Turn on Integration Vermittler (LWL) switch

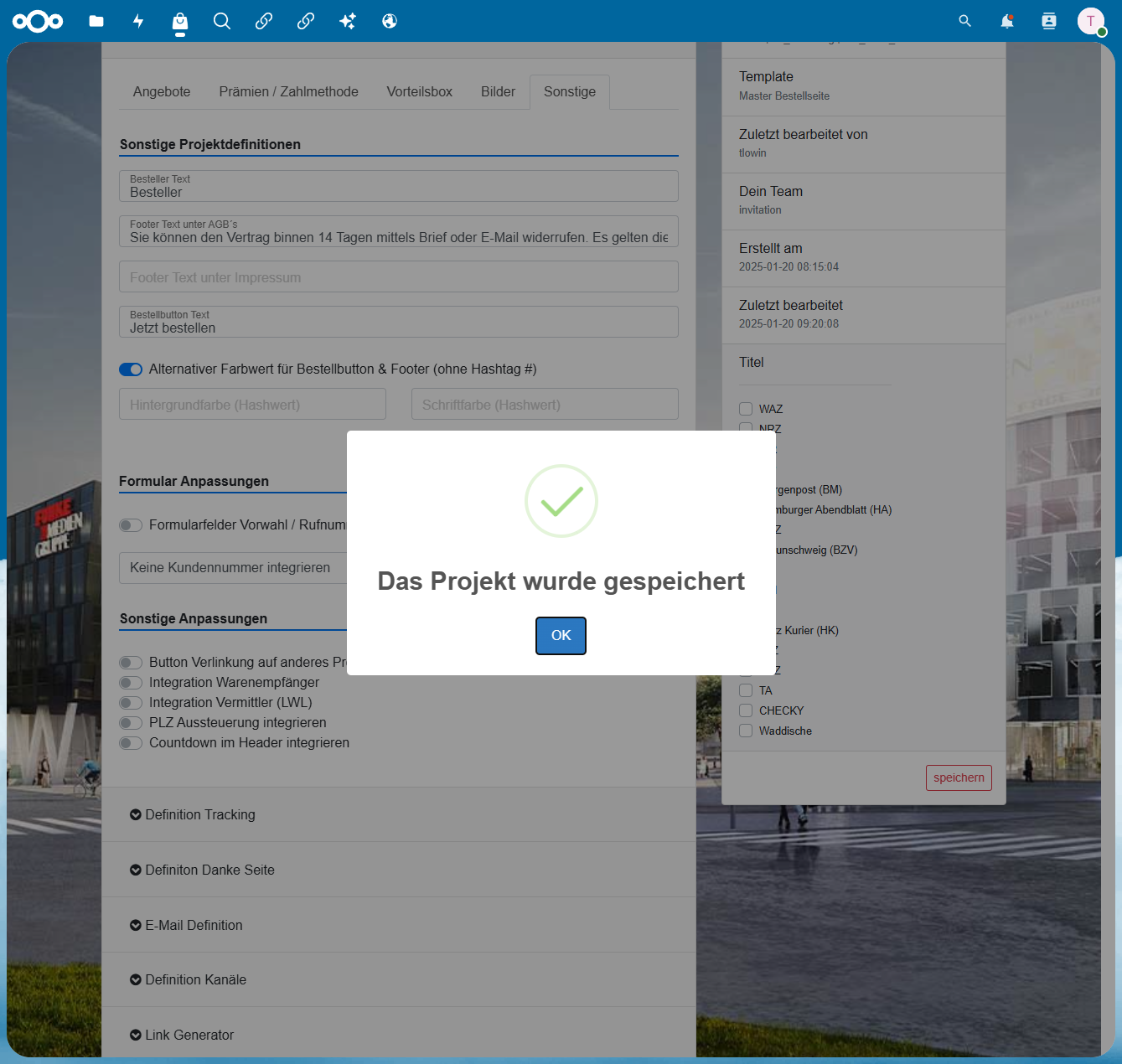[x=131, y=703]
